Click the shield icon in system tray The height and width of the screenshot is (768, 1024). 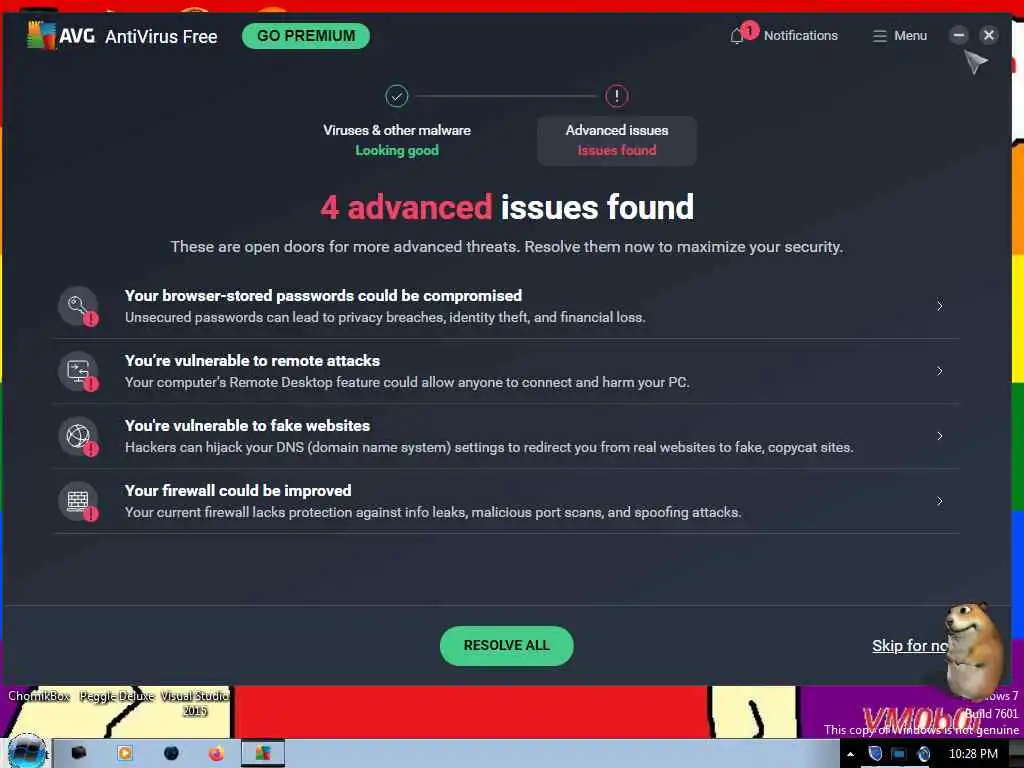tap(875, 754)
